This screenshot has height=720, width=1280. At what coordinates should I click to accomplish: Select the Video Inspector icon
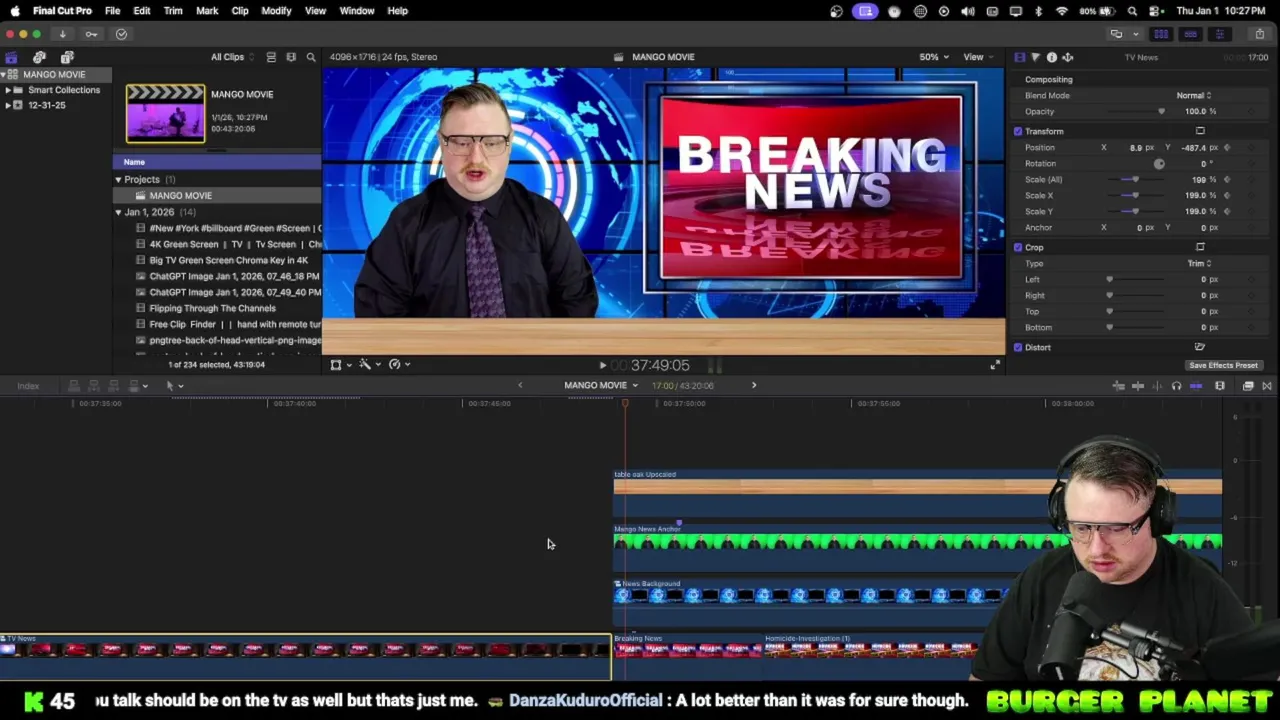[1020, 57]
